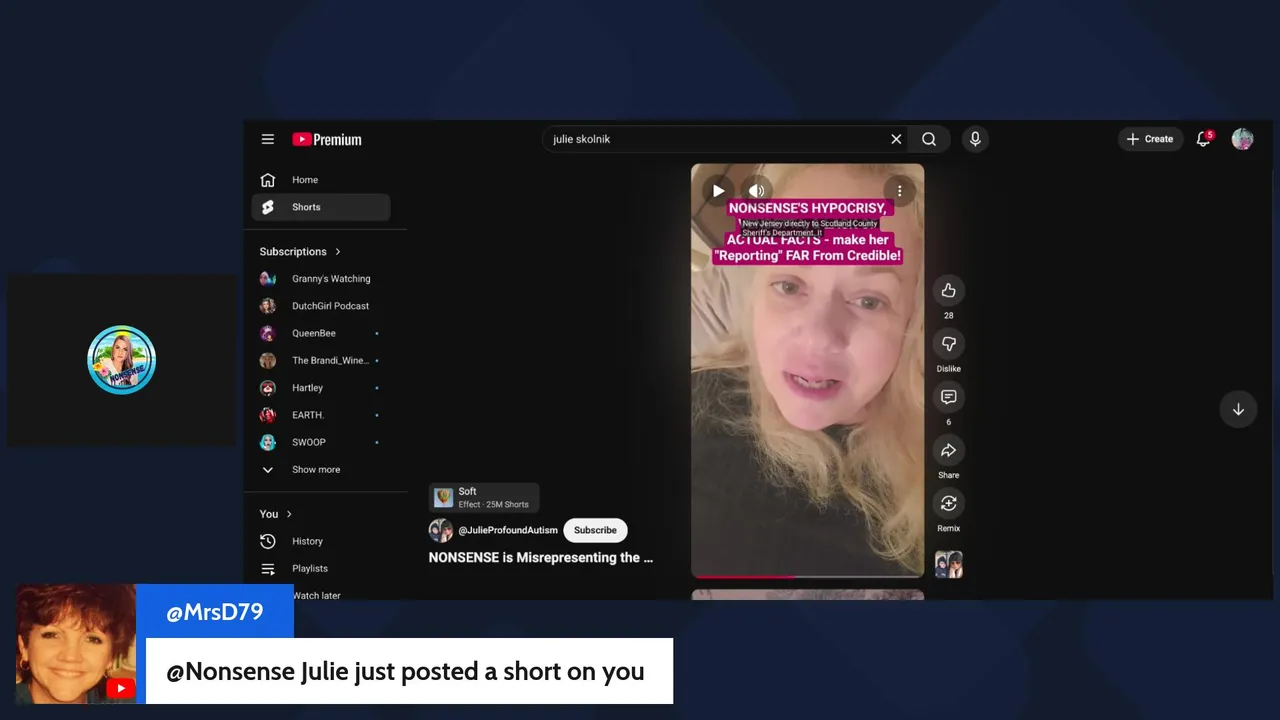The width and height of the screenshot is (1280, 720).
Task: Clear the search text with X icon
Action: click(896, 139)
